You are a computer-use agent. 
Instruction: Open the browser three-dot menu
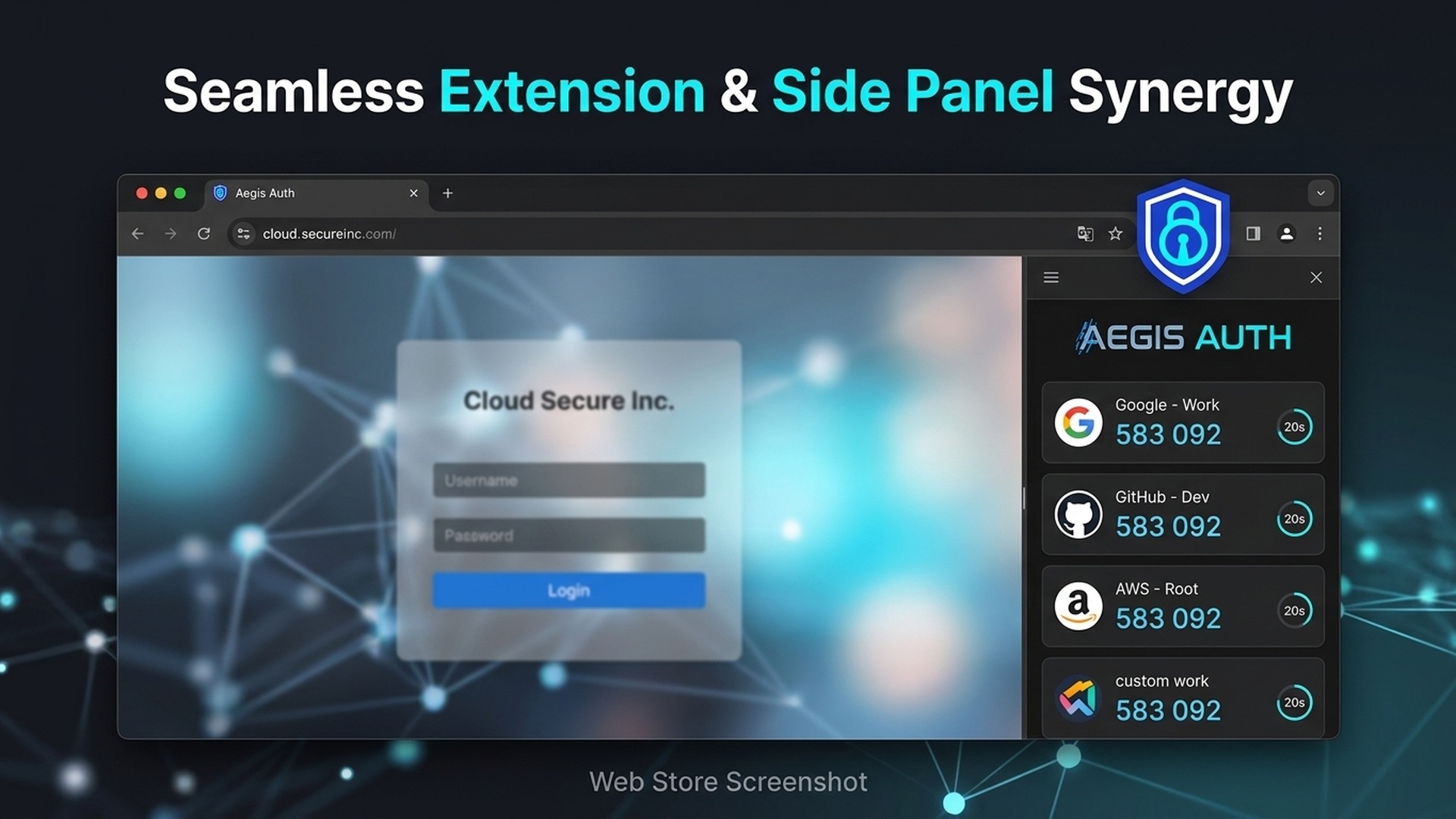(x=1320, y=234)
